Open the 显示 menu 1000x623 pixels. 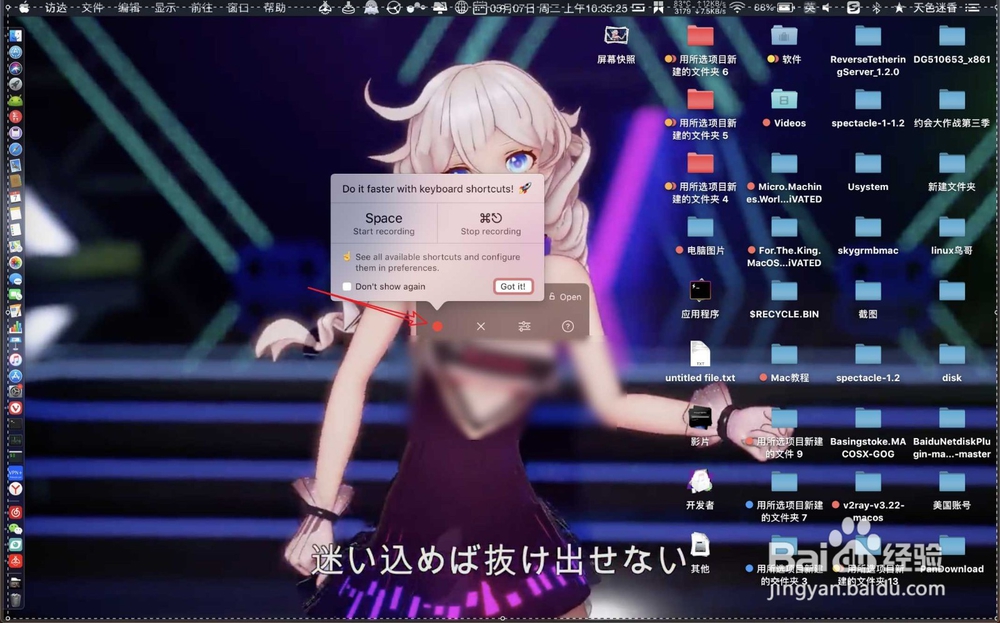click(x=165, y=8)
